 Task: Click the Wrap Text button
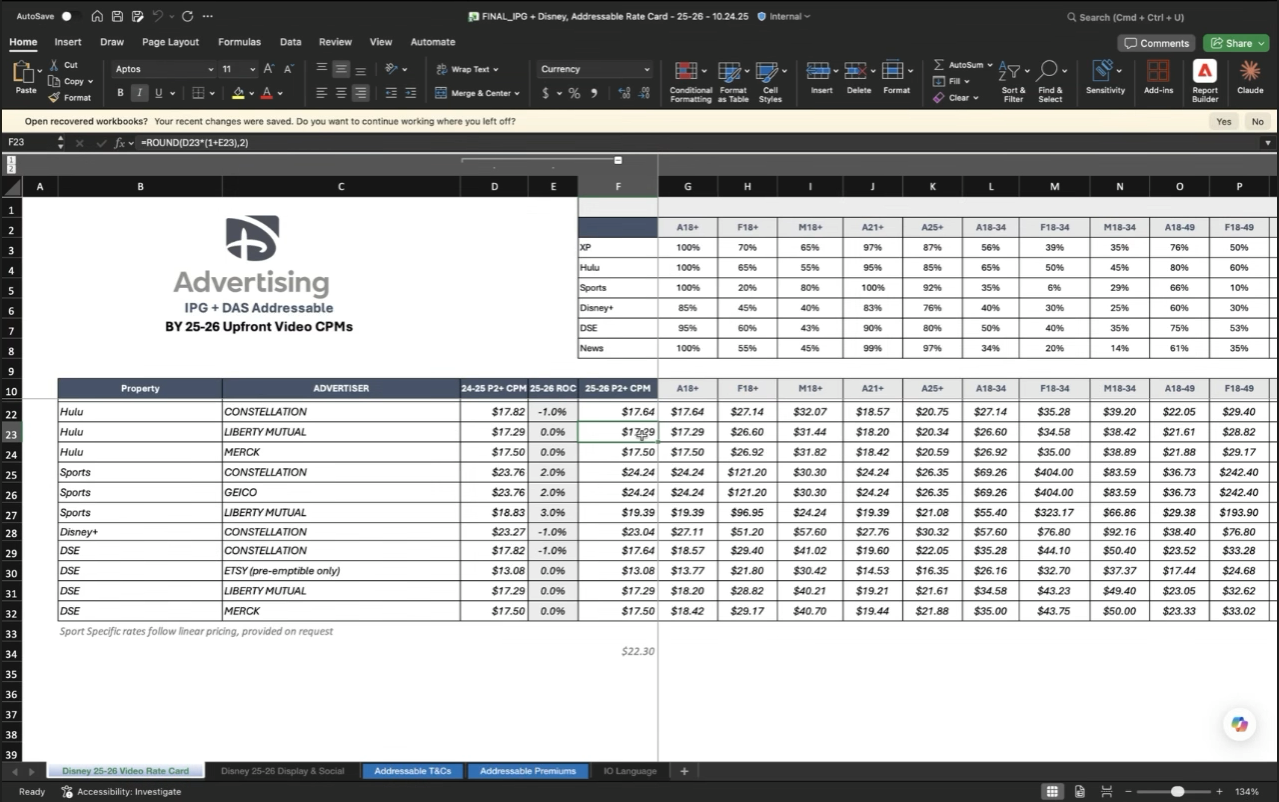[x=468, y=69]
